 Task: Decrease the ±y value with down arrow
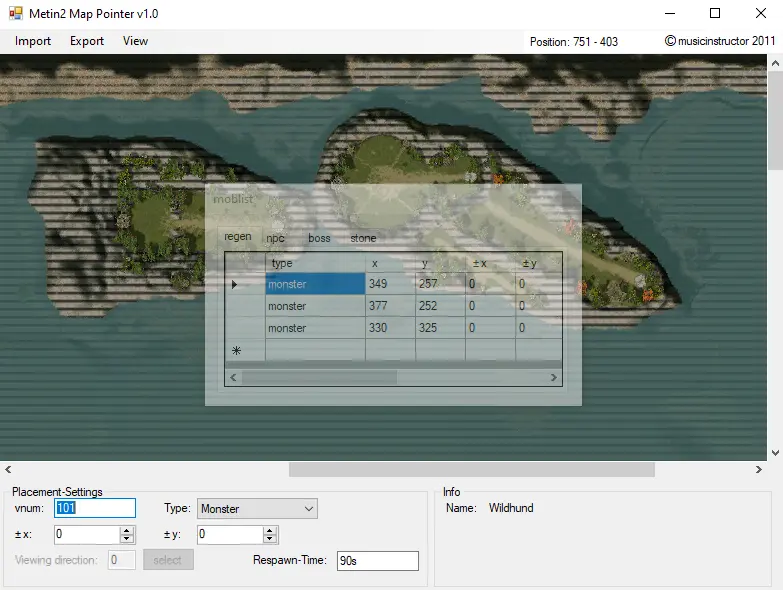270,540
